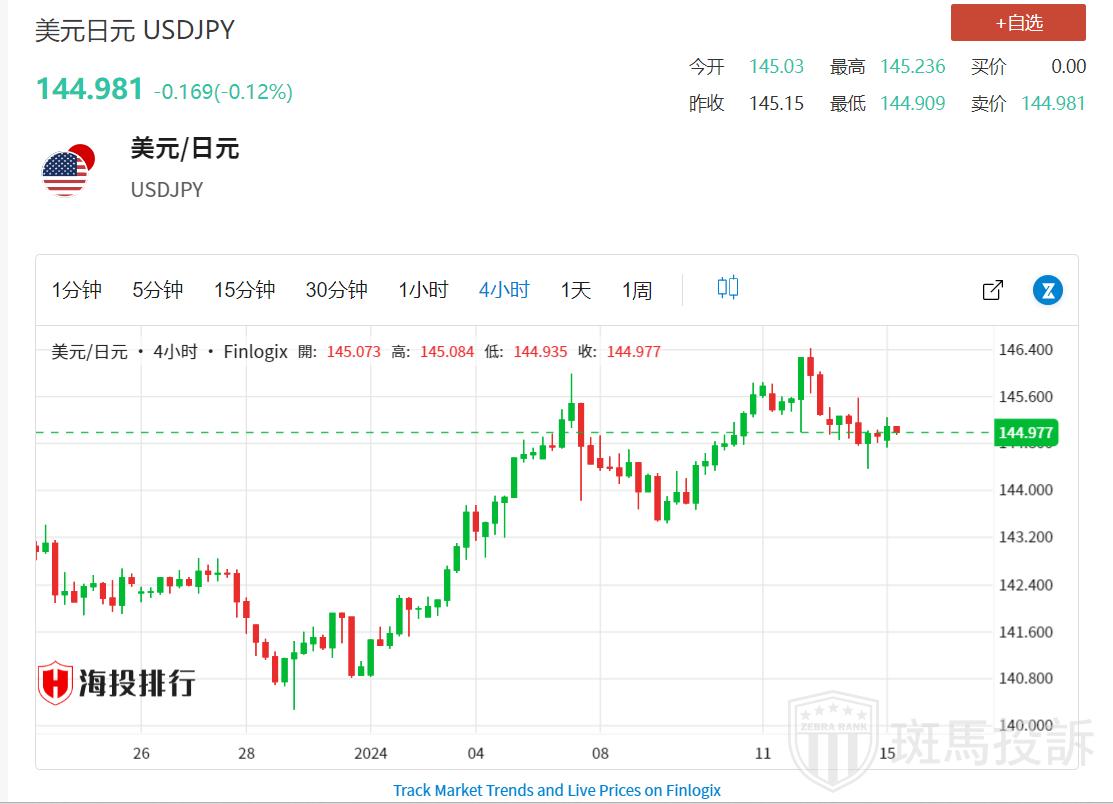
Task: Click the 最高 value 145.236
Action: 913,67
